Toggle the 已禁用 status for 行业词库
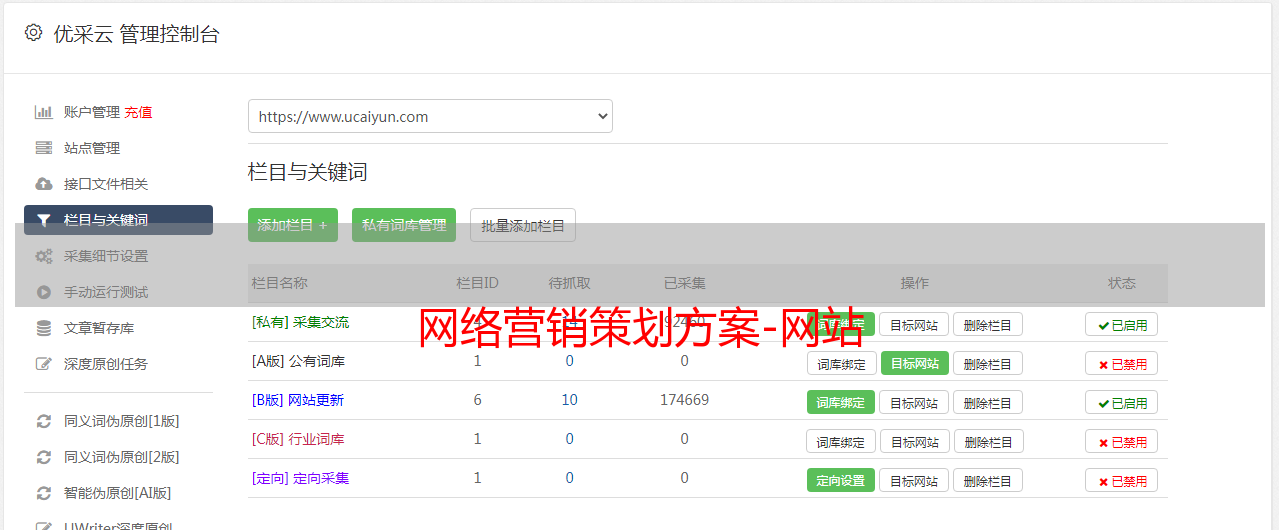Image resolution: width=1279 pixels, height=530 pixels. pos(1121,441)
